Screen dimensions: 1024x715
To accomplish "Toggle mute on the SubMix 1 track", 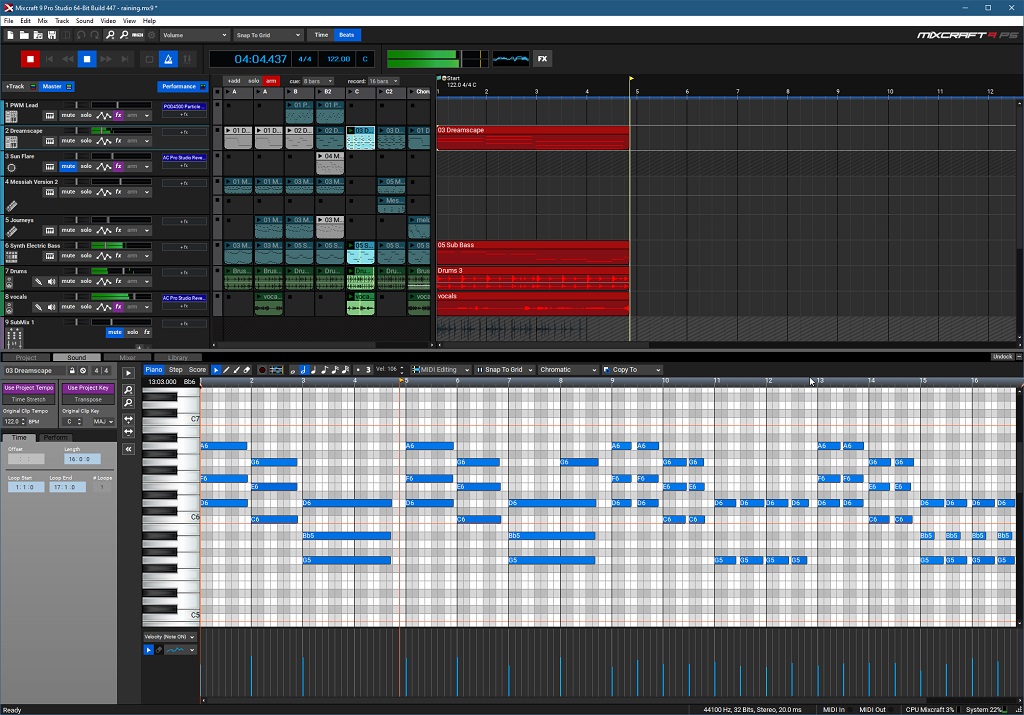I will coord(114,332).
